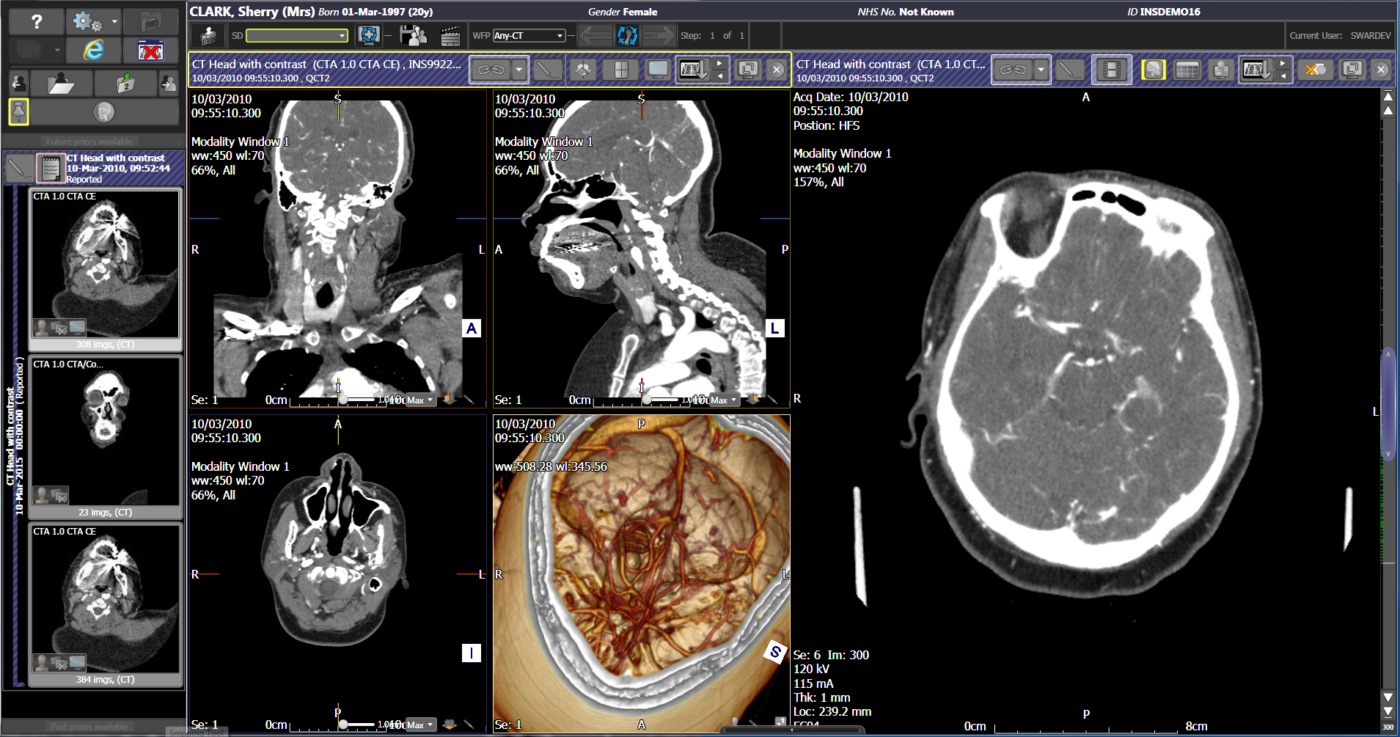Launch the Internet Explorer icon
Viewport: 1400px width, 737px height.
pos(92,49)
